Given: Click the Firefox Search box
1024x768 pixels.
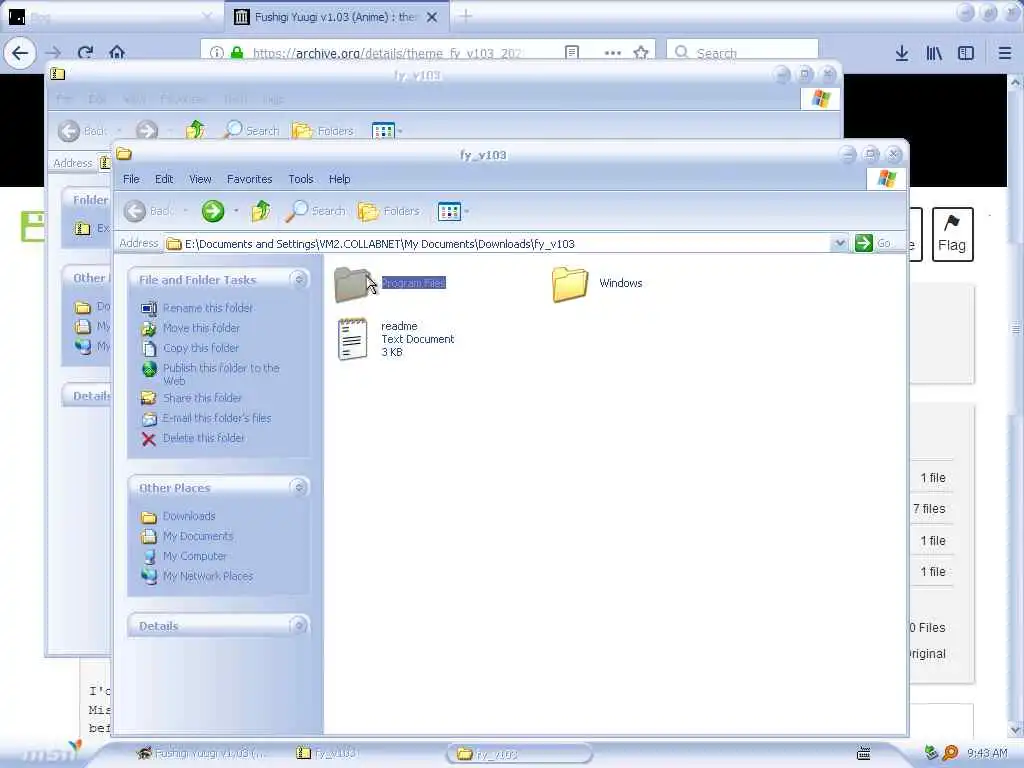Looking at the screenshot, I should pyautogui.click(x=742, y=52).
